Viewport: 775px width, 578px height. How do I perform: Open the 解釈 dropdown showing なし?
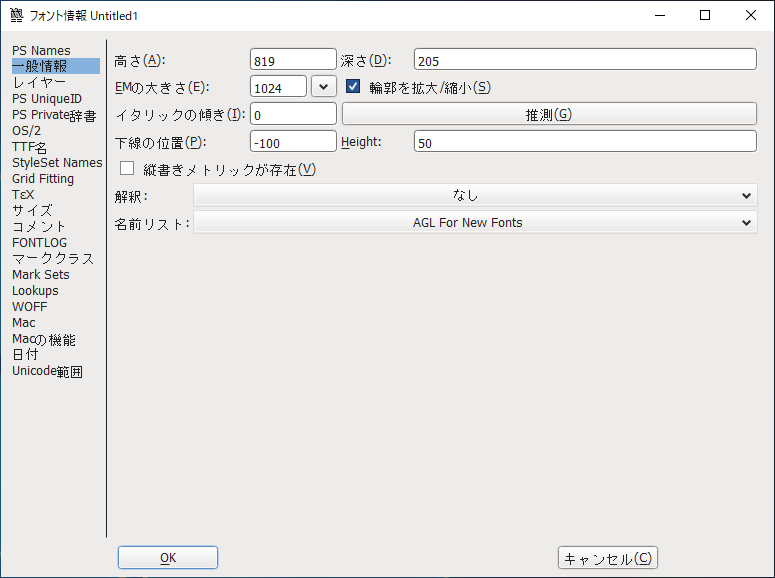click(x=475, y=195)
